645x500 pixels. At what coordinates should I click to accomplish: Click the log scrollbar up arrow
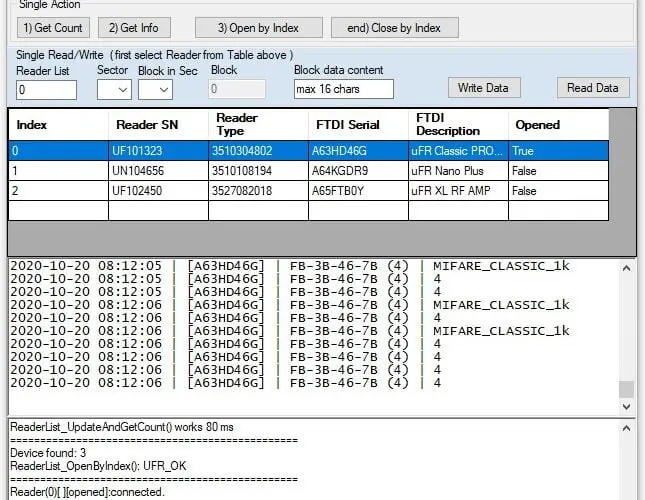626,269
